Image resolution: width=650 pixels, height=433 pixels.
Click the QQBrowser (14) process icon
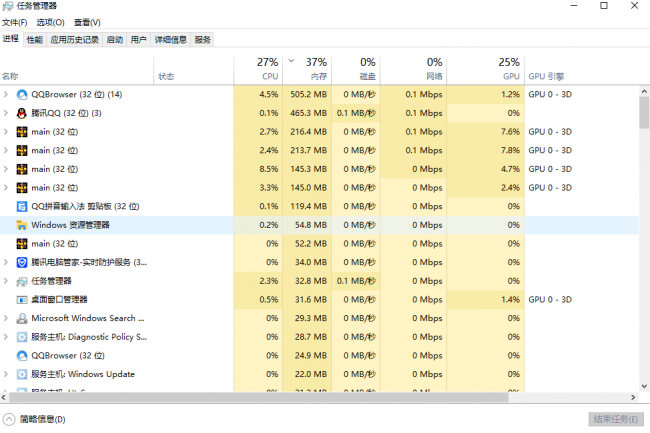[x=22, y=94]
